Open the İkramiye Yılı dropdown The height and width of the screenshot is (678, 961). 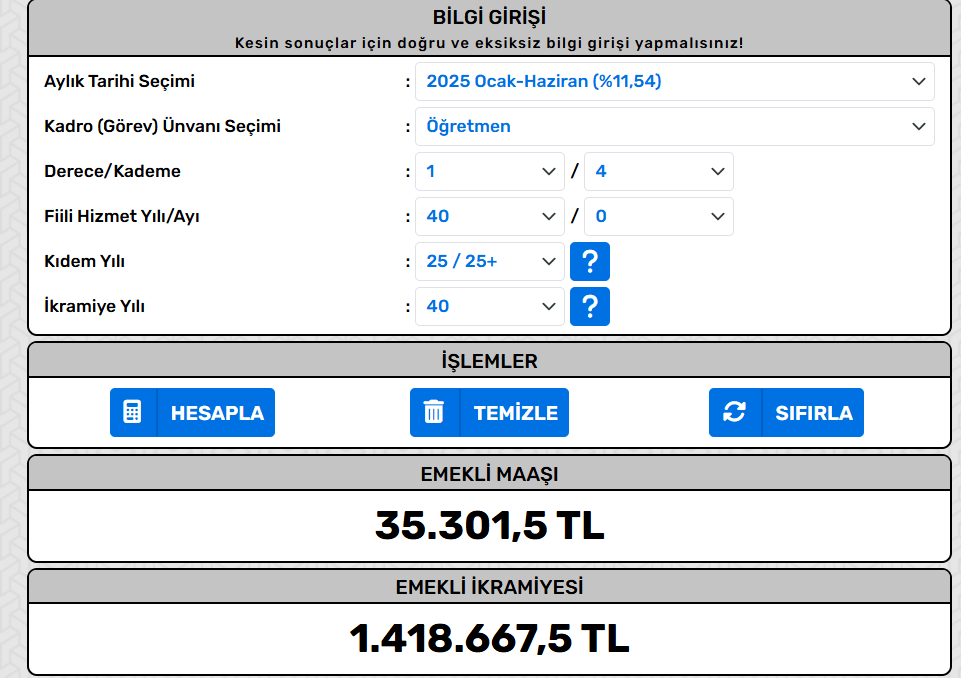tap(490, 307)
